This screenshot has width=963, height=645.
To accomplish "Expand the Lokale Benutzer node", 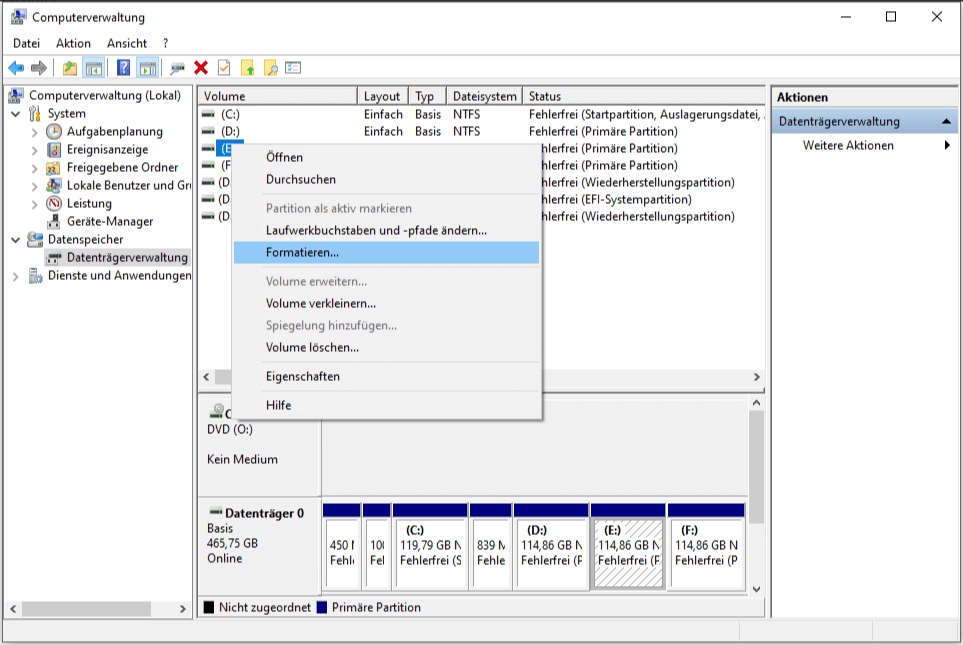I will (x=34, y=186).
